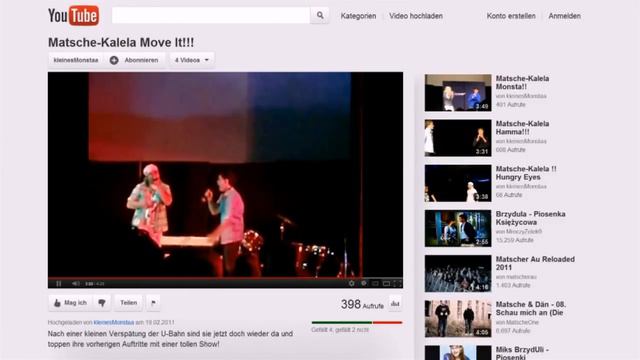Screen dimensions: 640x360
Task: Open the player settings gear icon
Action: (x=351, y=283)
